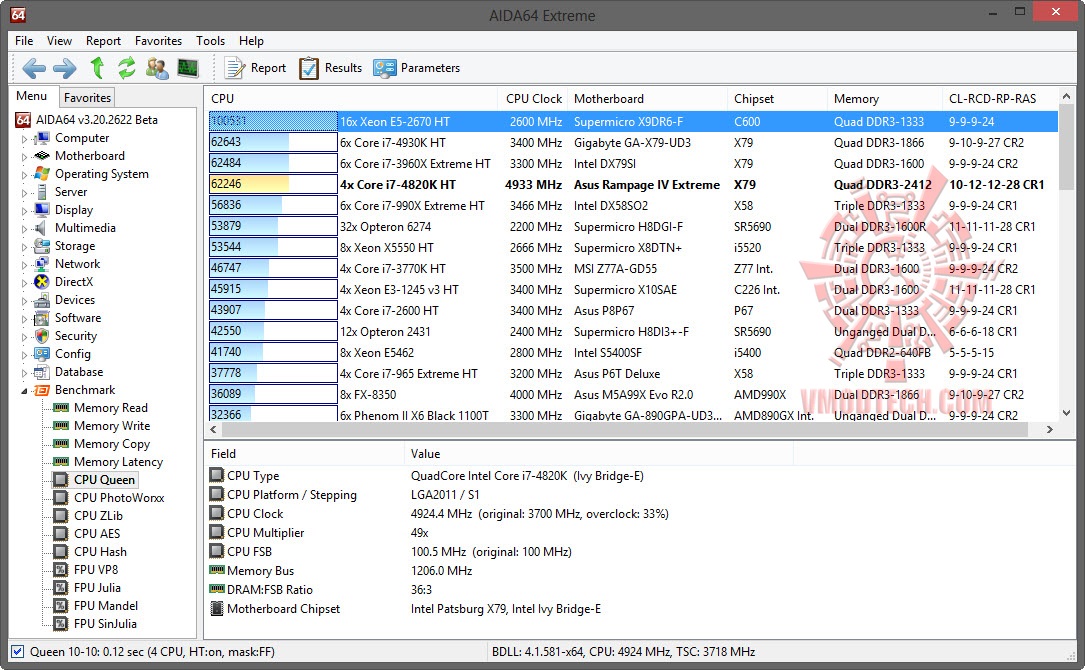Screen dimensions: 1085x670
Task: Open the View menu
Action: 59,41
